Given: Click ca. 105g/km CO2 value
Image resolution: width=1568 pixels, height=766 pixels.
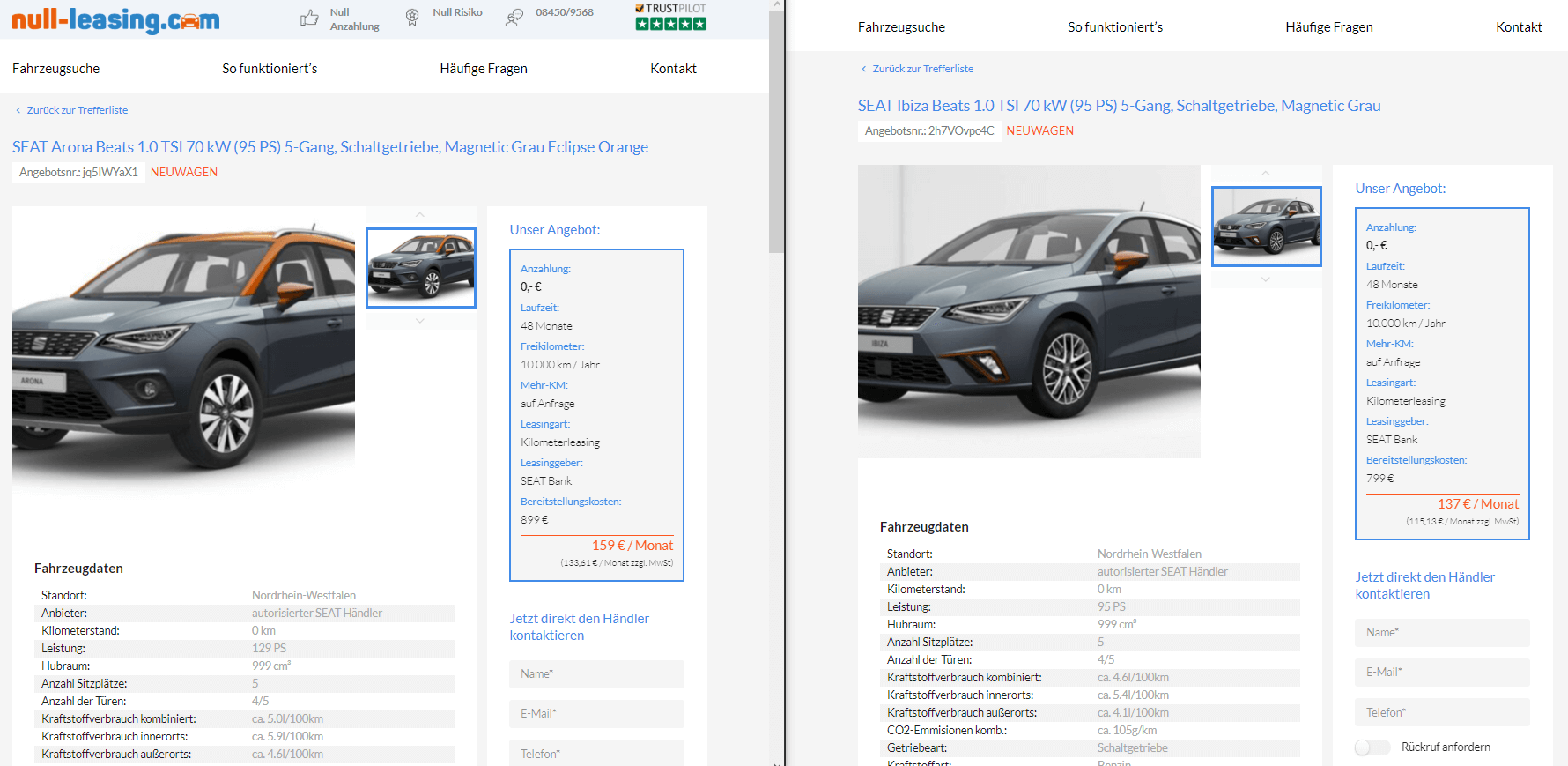Looking at the screenshot, I should [1127, 730].
